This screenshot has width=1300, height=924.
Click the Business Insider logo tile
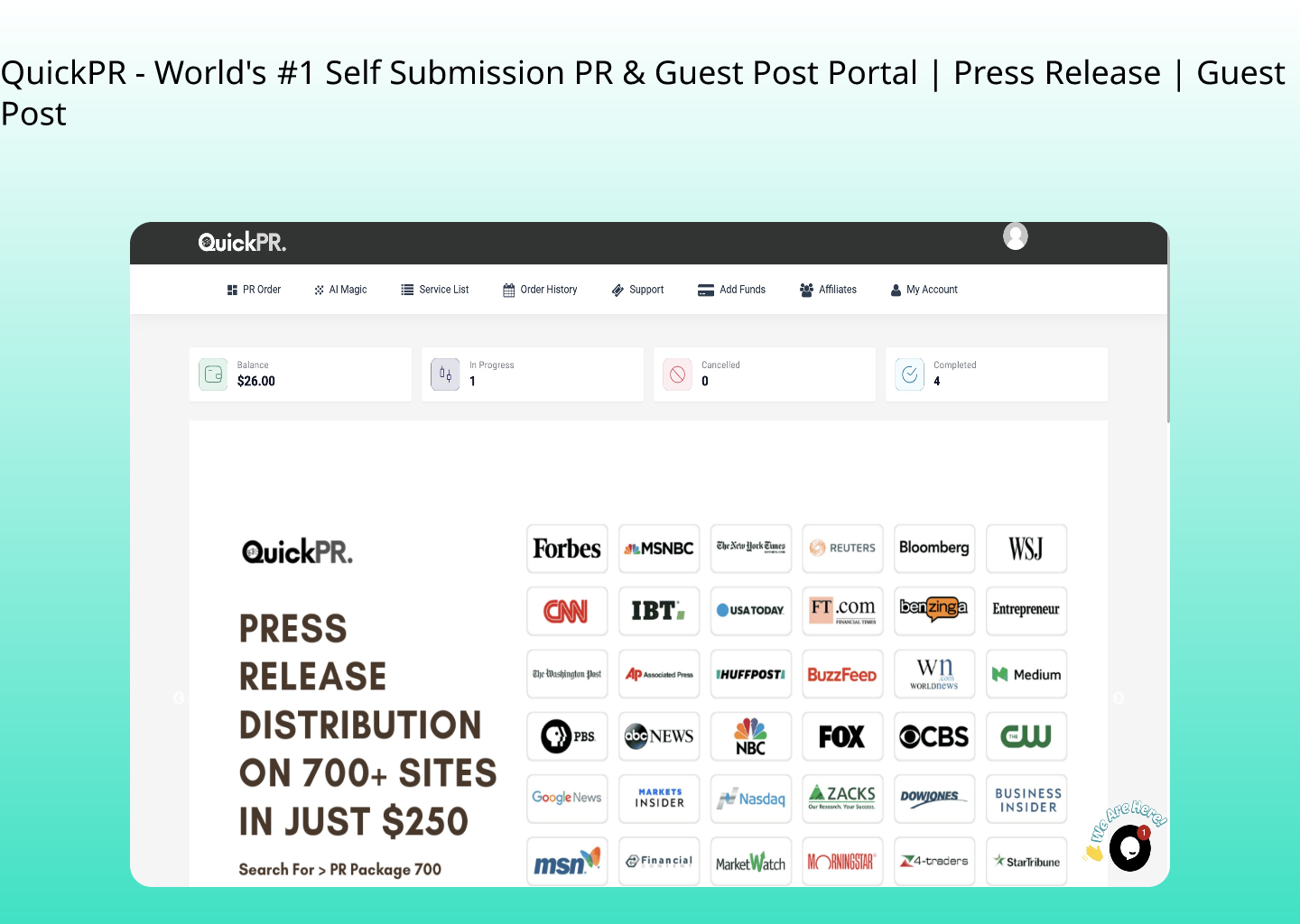coord(1026,799)
